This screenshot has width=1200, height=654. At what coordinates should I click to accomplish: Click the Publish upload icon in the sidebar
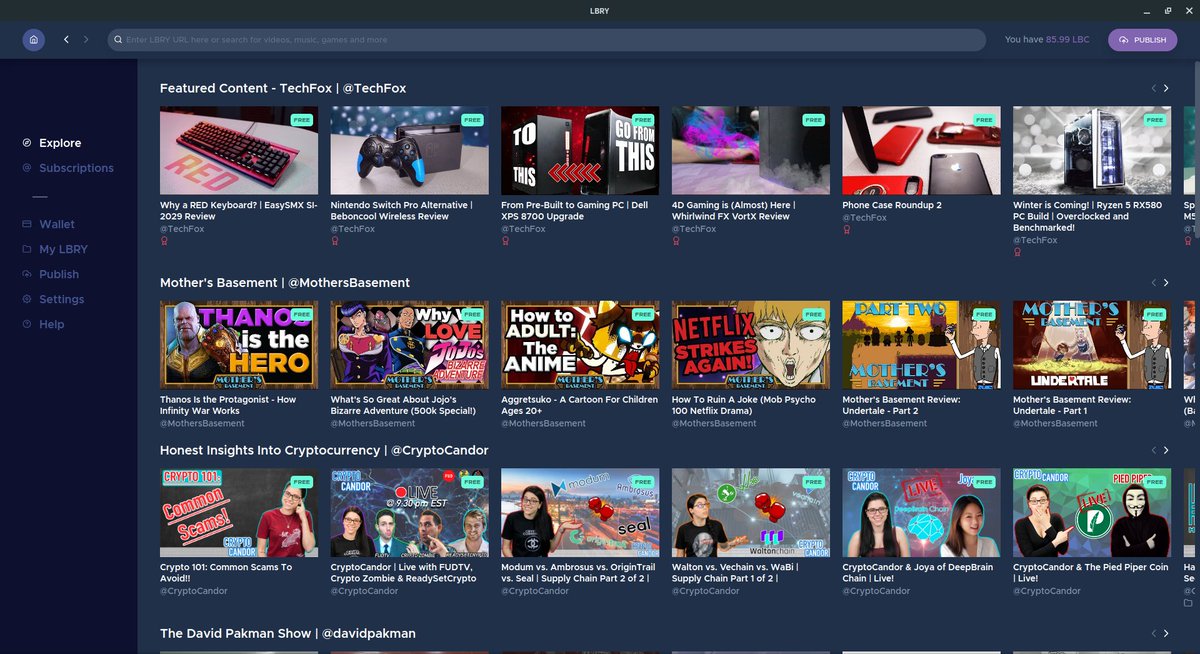pyautogui.click(x=27, y=274)
